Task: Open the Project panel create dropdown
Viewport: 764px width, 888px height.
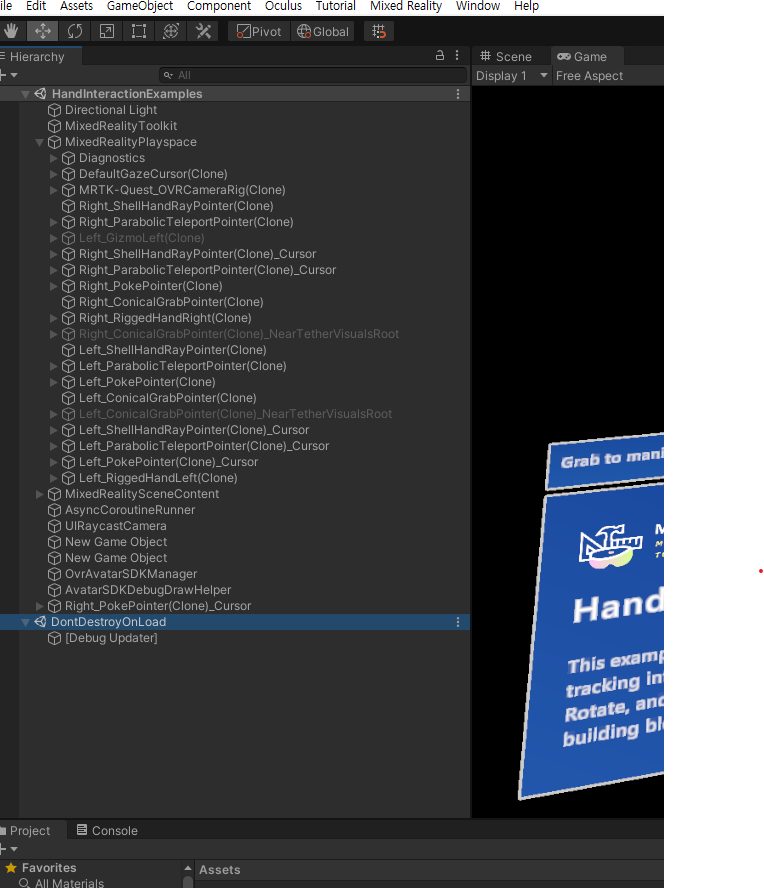Action: coord(10,849)
